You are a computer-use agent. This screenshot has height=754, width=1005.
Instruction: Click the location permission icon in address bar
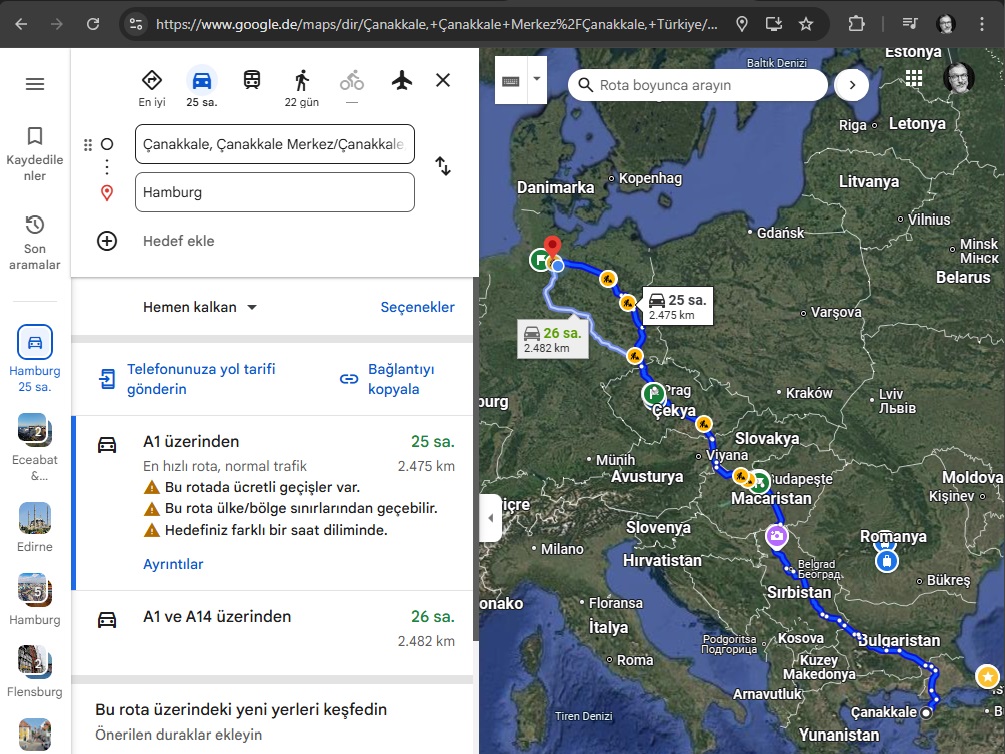coord(742,24)
